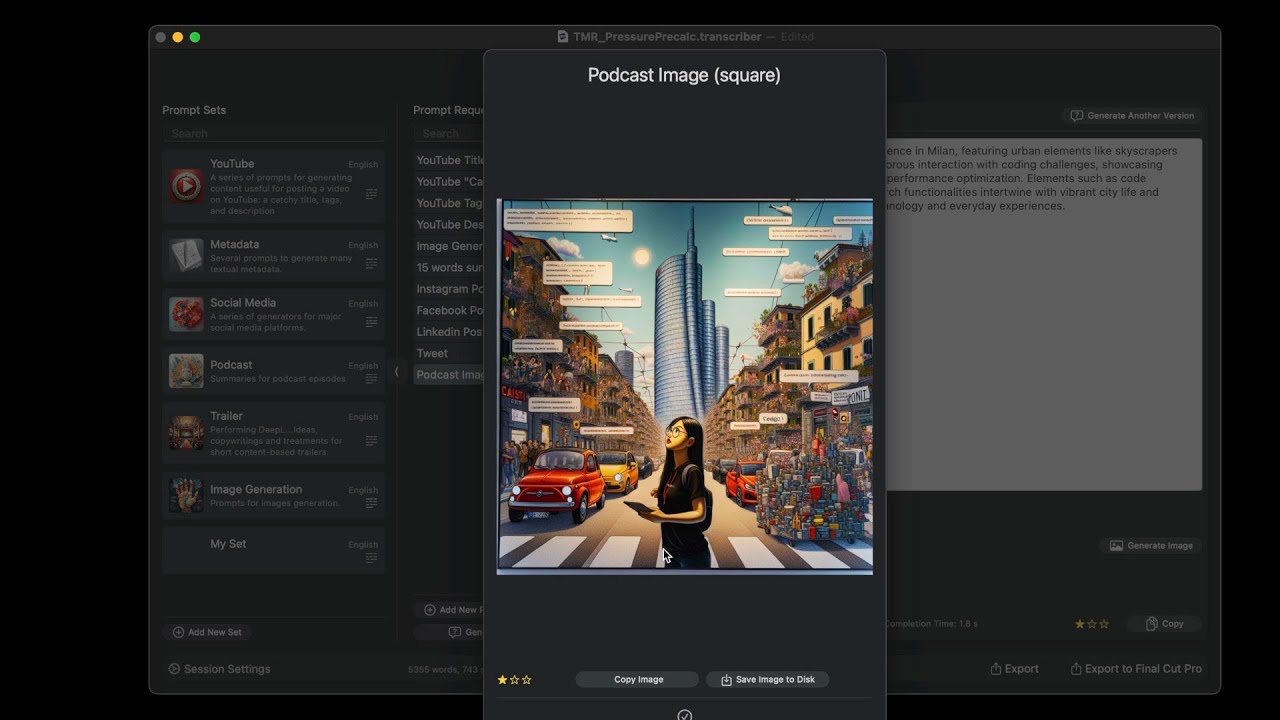
Task: Click the generated Milan podcast image
Action: [x=685, y=386]
